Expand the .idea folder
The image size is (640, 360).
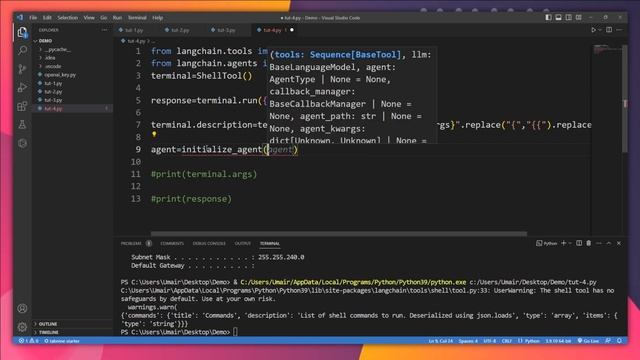(x=50, y=58)
